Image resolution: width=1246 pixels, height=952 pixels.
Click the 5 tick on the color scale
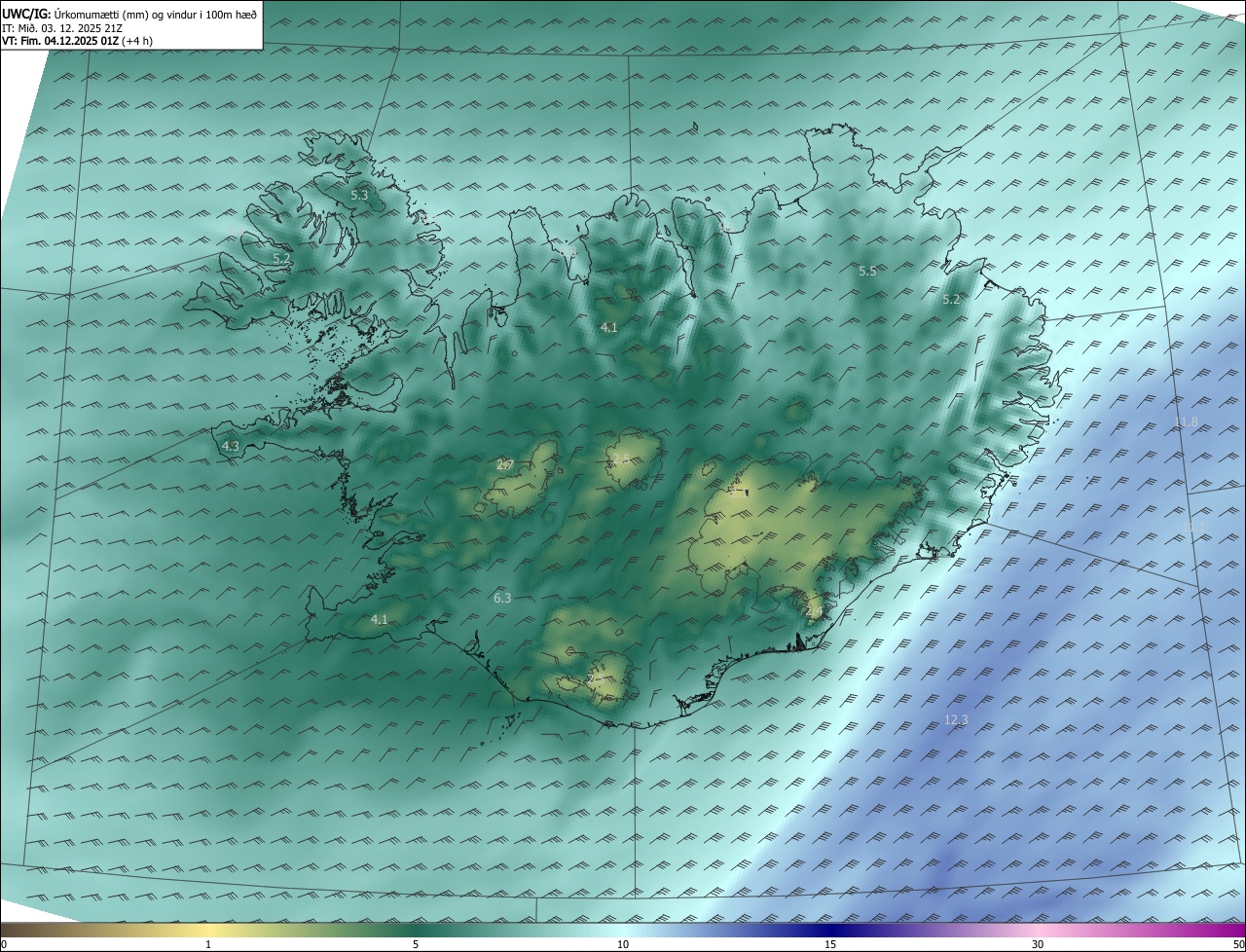[416, 945]
